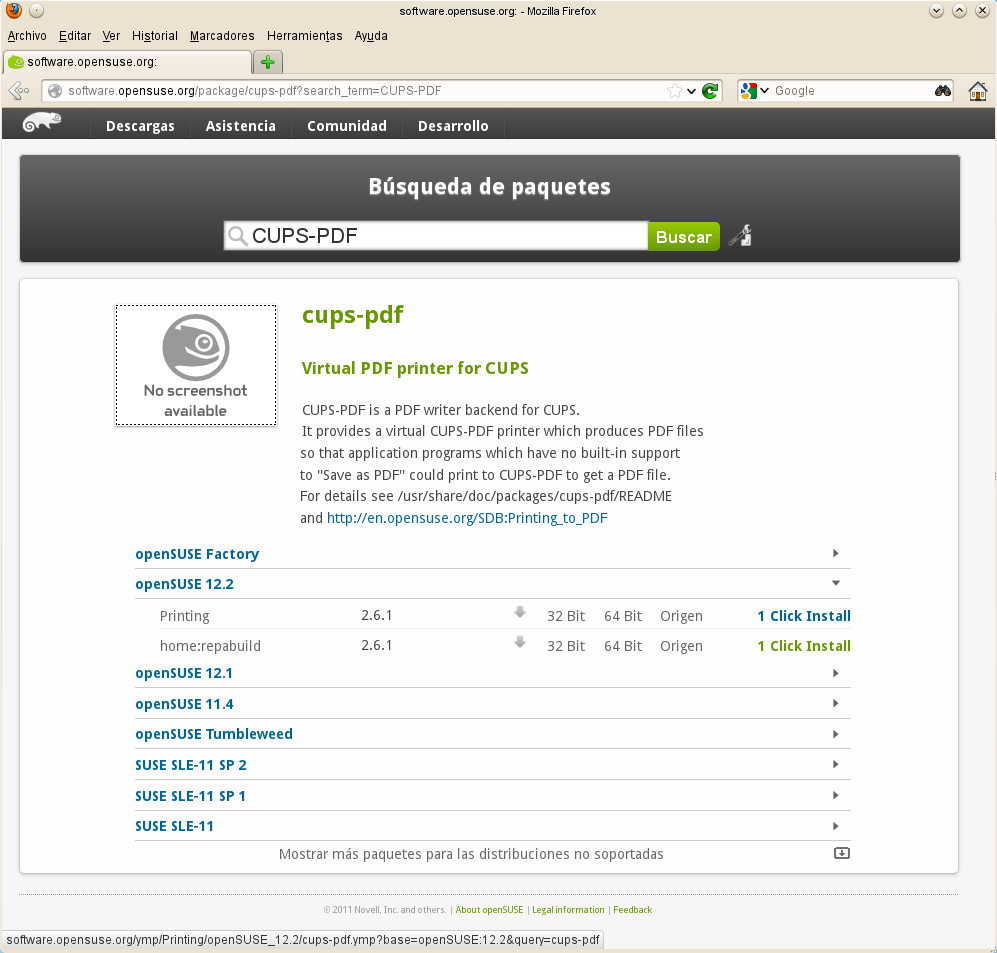Click the openSUSE Tumbleweed heading
The width and height of the screenshot is (997, 953).
pyautogui.click(x=214, y=734)
